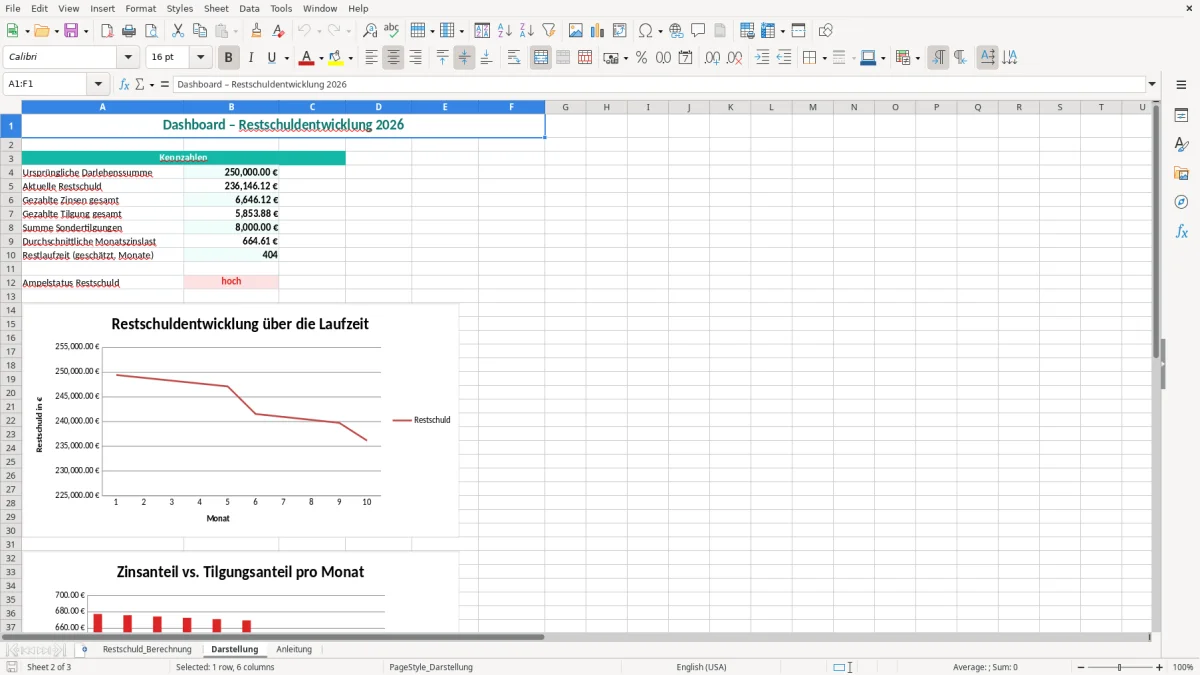Sort descending
1200x675 pixels.
click(x=527, y=31)
